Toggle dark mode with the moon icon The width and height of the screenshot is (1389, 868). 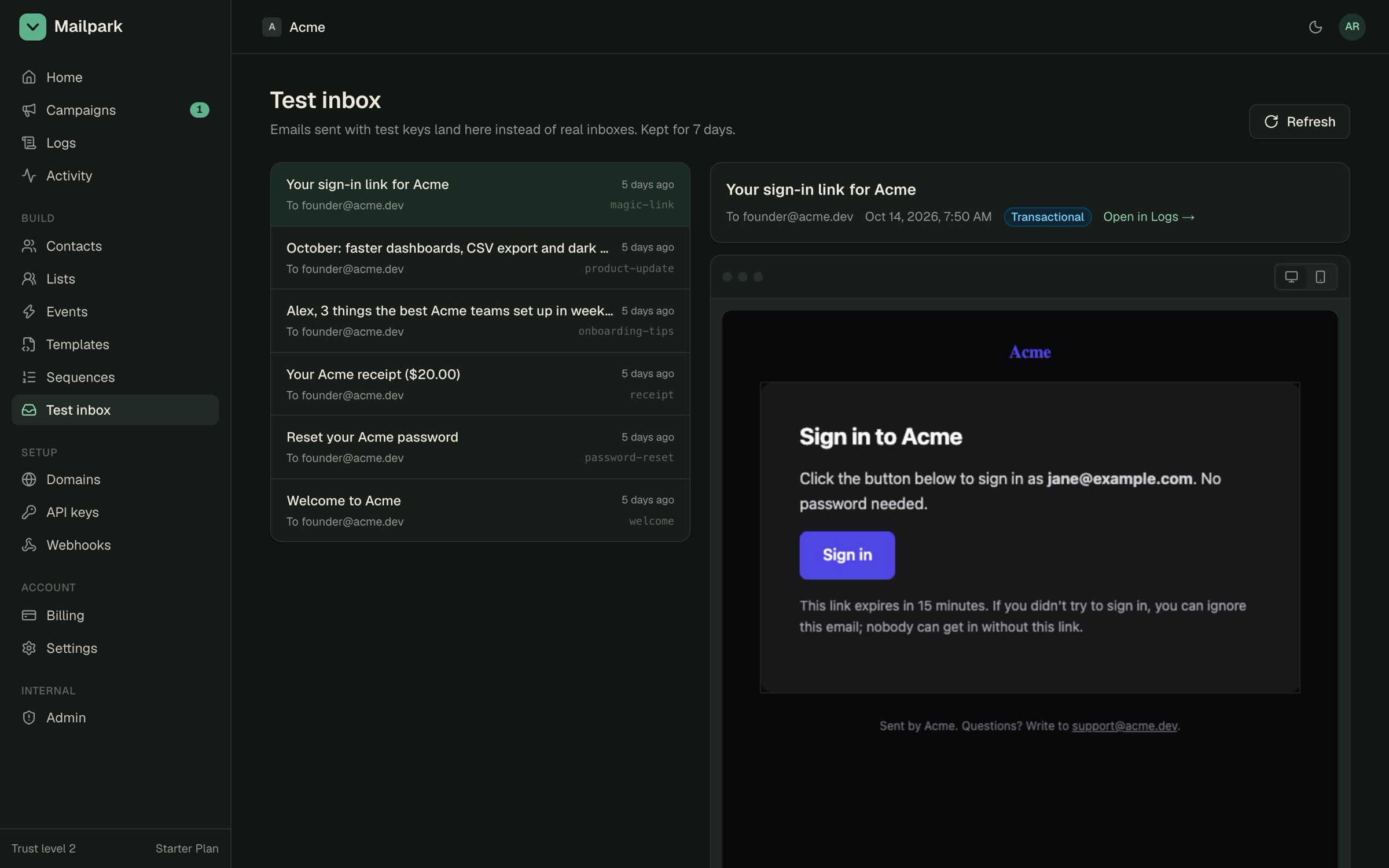(1315, 27)
